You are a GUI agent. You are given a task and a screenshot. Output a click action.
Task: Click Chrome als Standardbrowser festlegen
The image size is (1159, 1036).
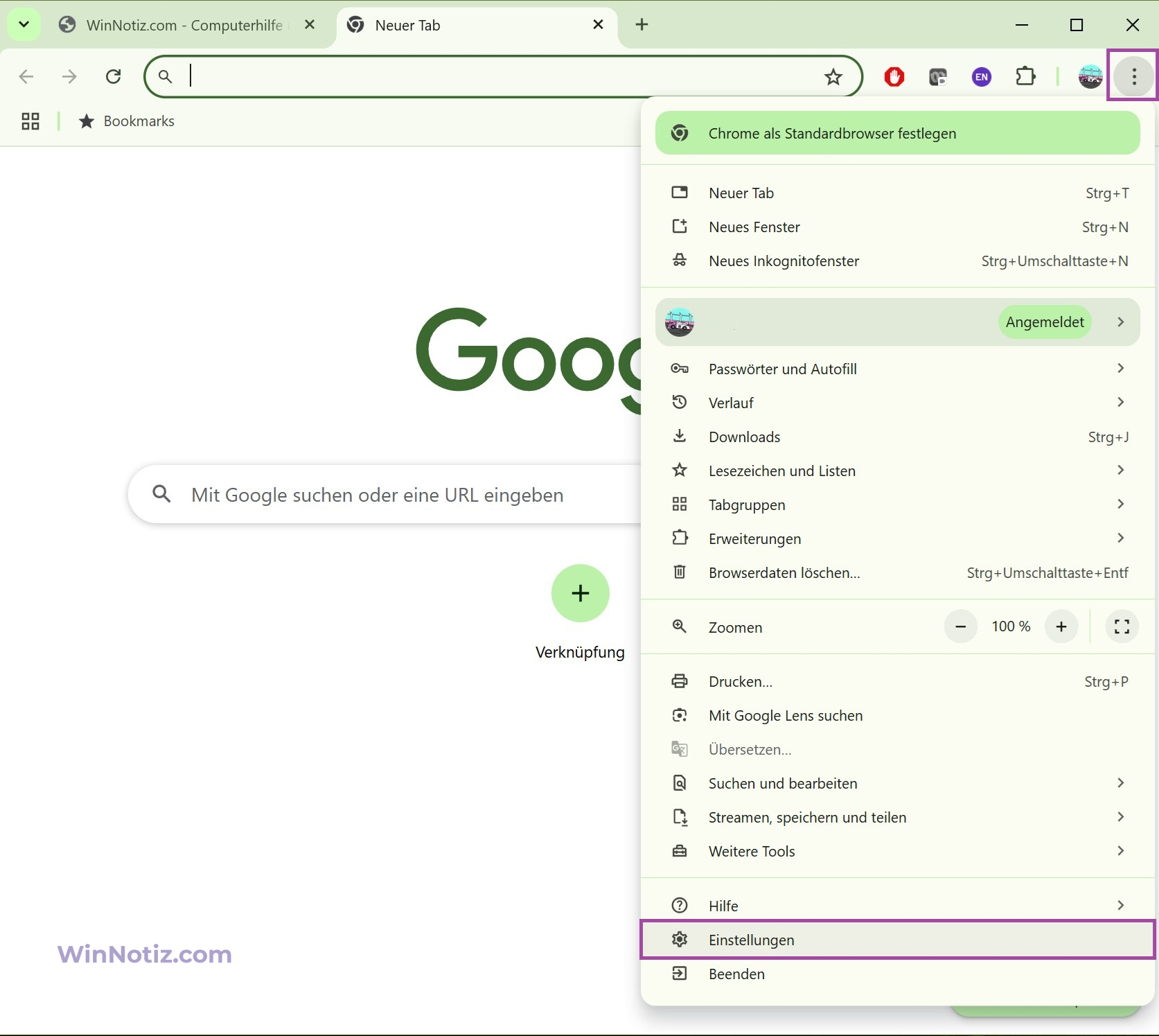tap(897, 133)
